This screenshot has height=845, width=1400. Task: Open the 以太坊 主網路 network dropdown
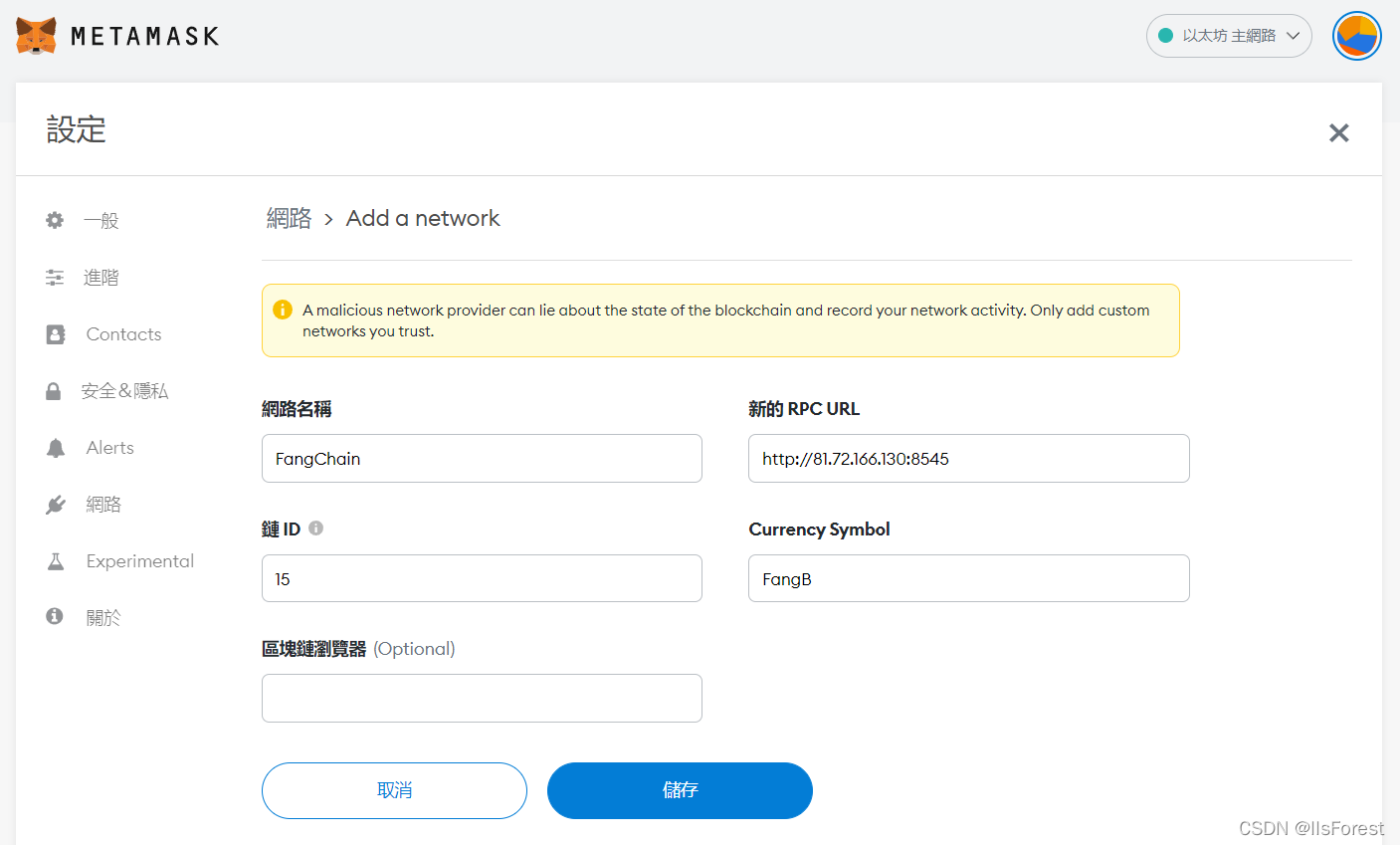1229,35
